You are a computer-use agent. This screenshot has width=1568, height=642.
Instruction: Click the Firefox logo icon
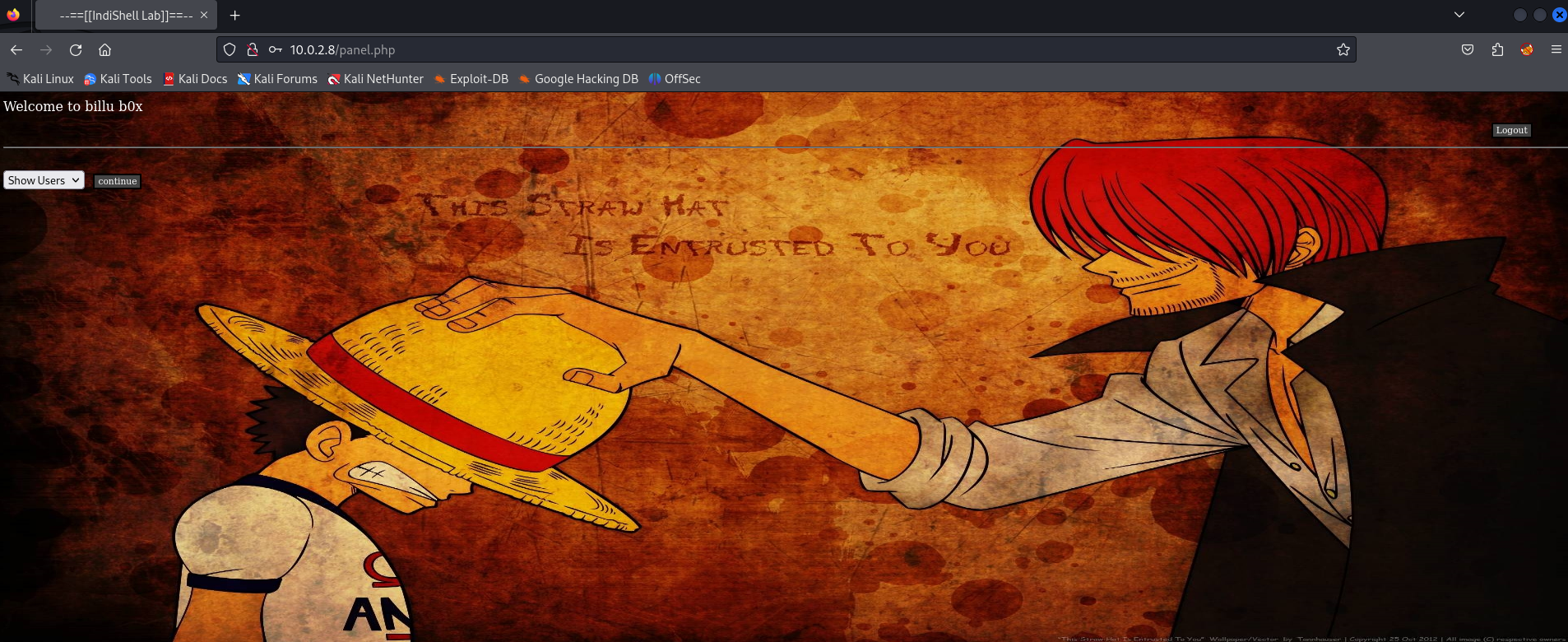pyautogui.click(x=13, y=15)
